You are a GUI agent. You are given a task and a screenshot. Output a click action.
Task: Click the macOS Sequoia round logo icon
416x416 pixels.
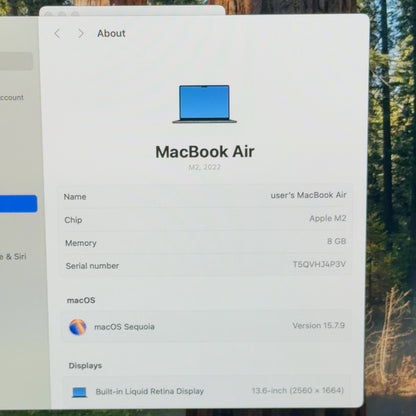(x=78, y=327)
